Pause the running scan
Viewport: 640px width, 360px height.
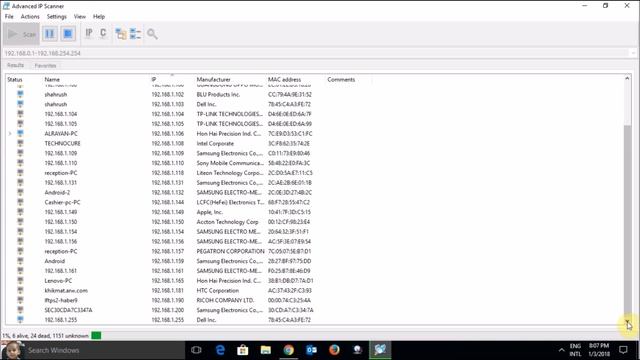pos(50,33)
